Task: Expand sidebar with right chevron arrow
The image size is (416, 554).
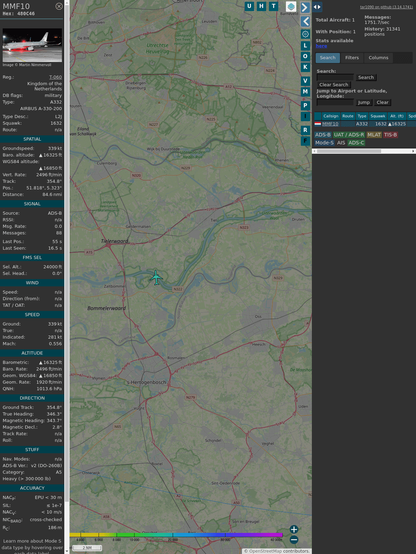Action: [x=305, y=7]
